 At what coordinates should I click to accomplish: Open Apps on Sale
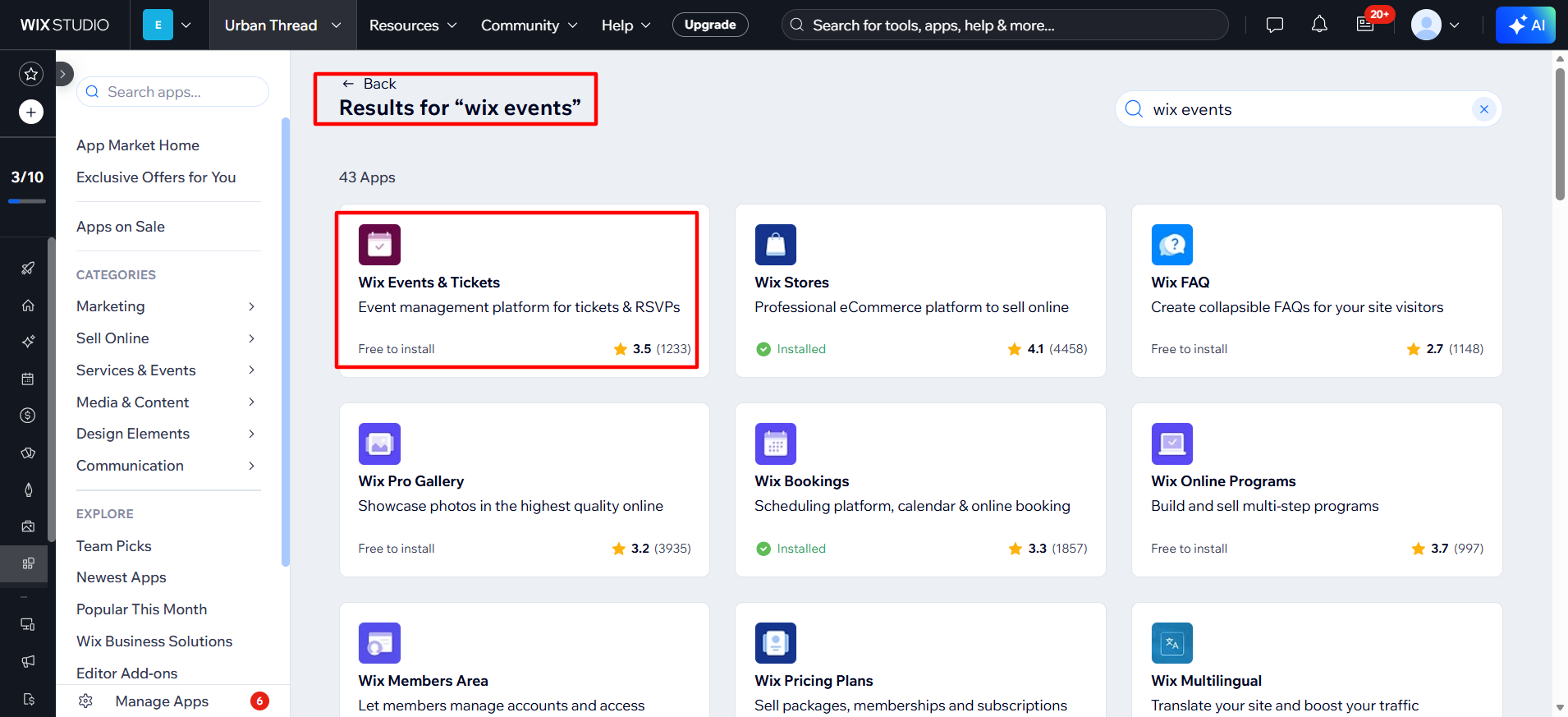(x=121, y=227)
